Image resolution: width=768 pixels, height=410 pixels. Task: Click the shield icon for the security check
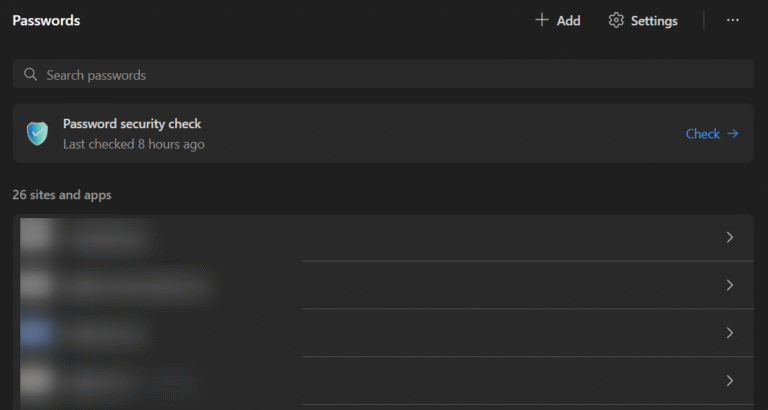(38, 133)
